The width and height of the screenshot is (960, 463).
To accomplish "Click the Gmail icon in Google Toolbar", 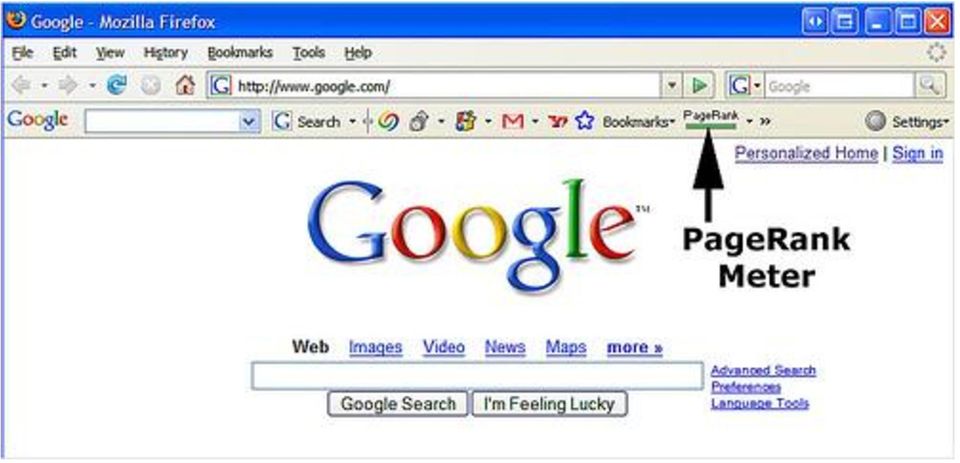I will coord(512,121).
